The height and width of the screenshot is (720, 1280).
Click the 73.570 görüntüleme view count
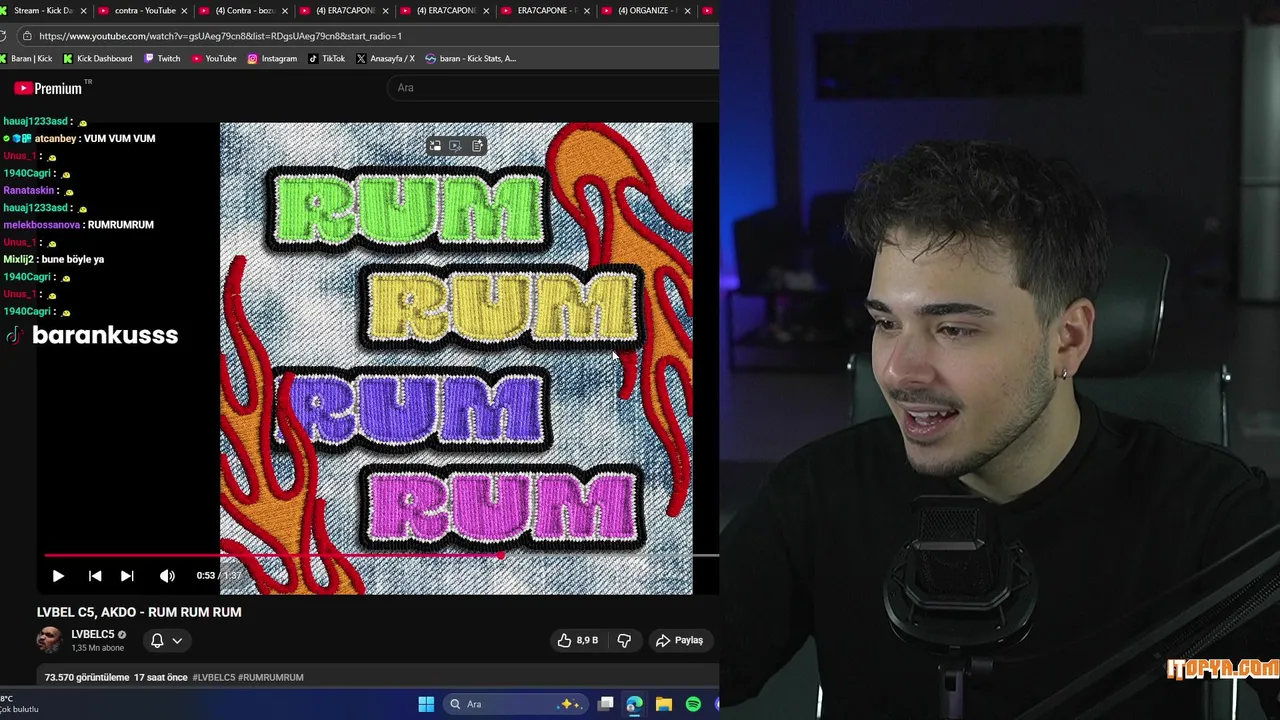click(x=87, y=677)
